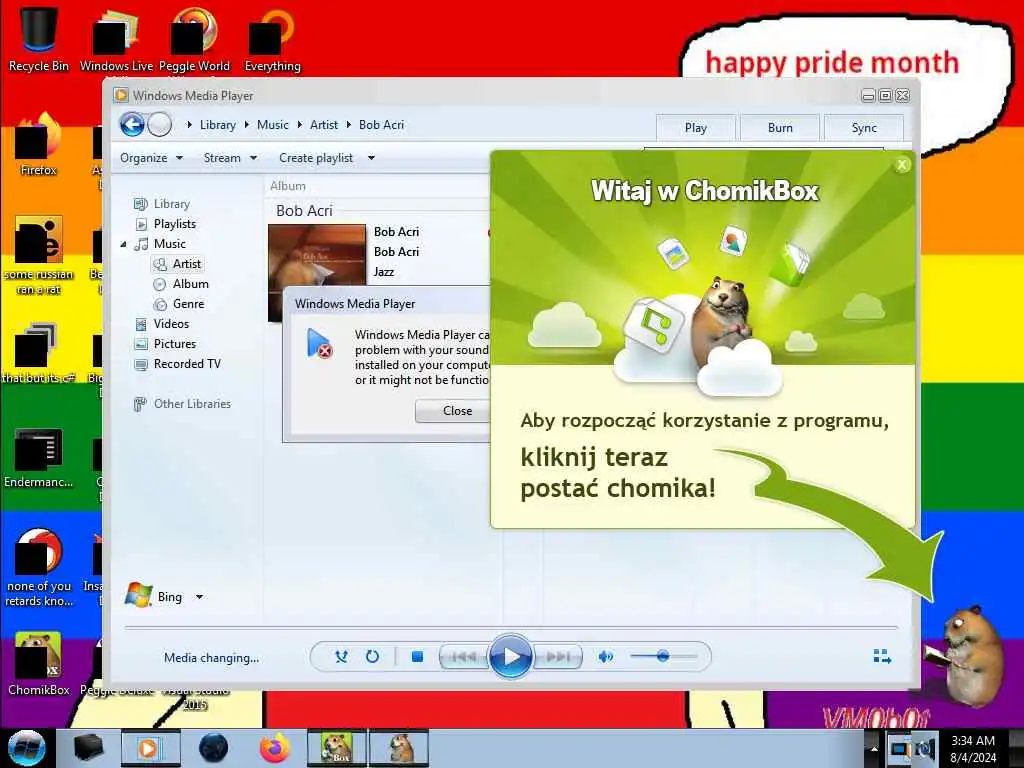The width and height of the screenshot is (1024, 768).
Task: Click the Firefox taskbar icon
Action: click(275, 748)
